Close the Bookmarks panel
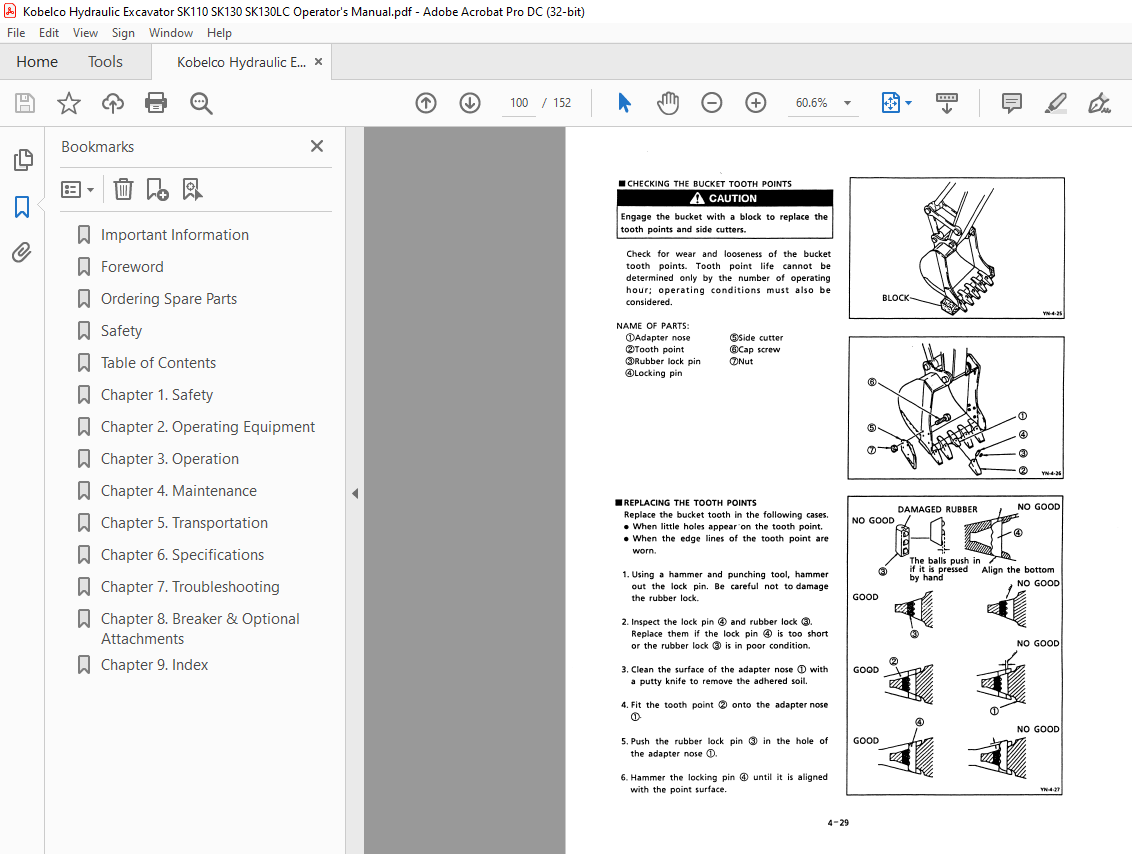 316,147
